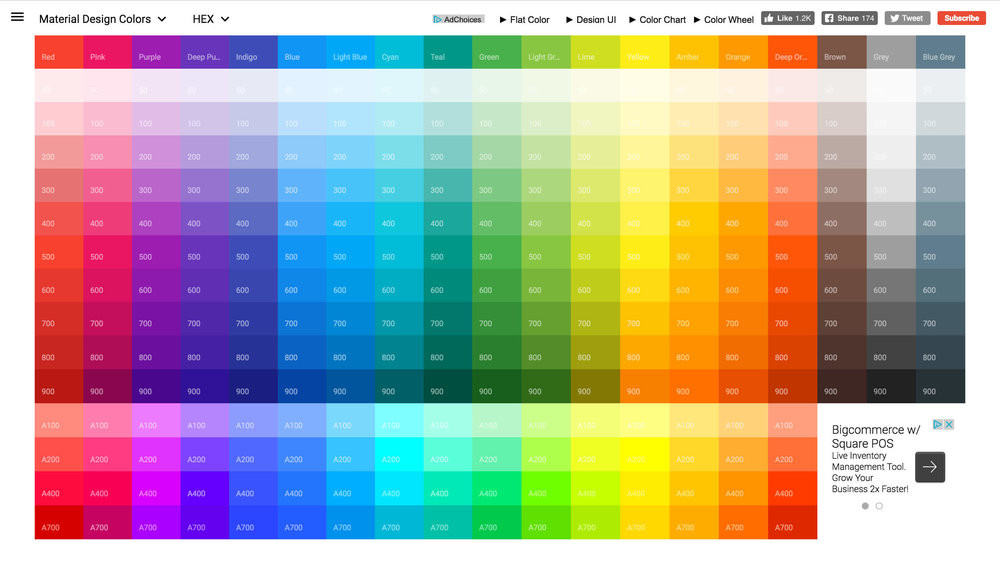Pick the Red A700 accent swatch
This screenshot has height=574, width=1000.
(x=59, y=522)
